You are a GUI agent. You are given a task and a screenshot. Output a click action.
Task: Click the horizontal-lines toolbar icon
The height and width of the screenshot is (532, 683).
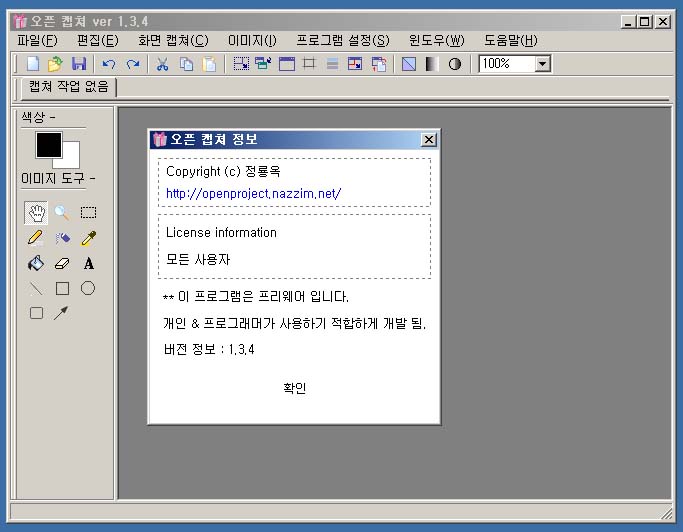point(332,64)
